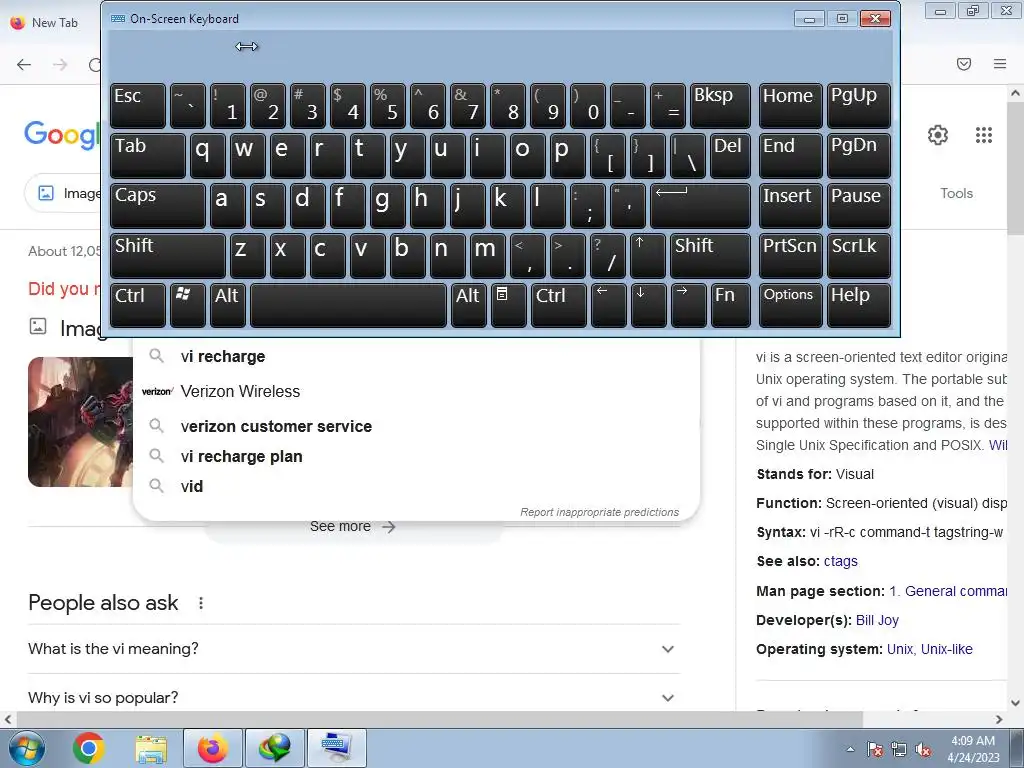Click the Esc key
Image resolution: width=1024 pixels, height=768 pixels.
click(138, 105)
